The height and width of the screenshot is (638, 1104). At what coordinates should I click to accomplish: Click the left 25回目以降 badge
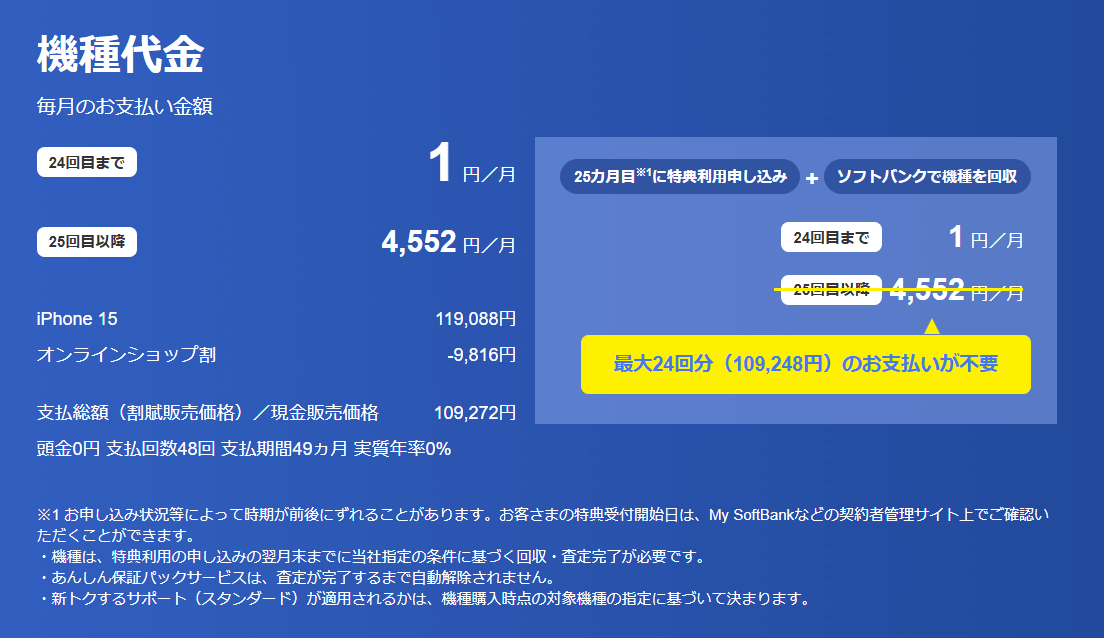pos(87,242)
